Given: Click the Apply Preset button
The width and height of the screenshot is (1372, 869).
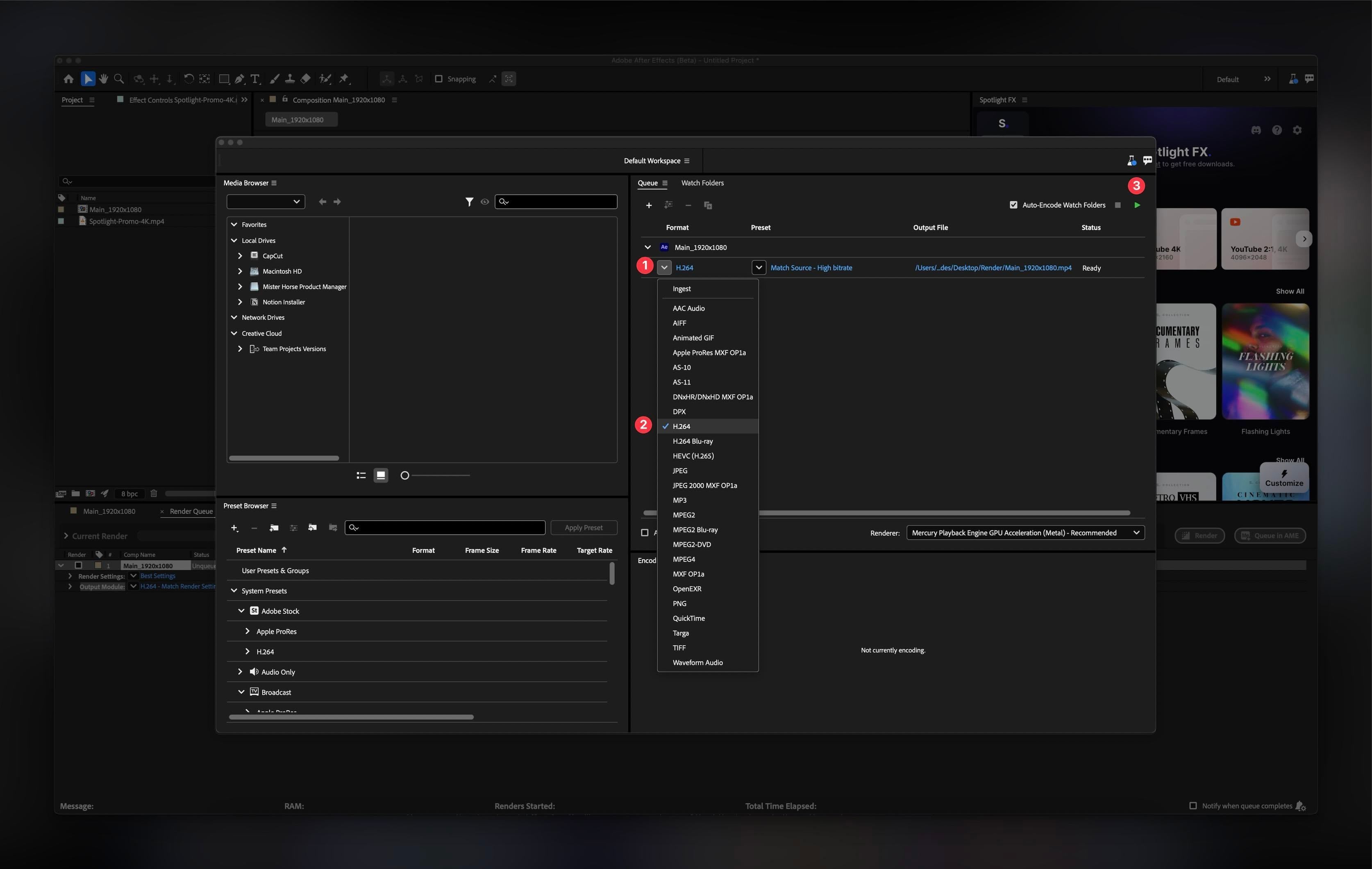Looking at the screenshot, I should point(584,528).
